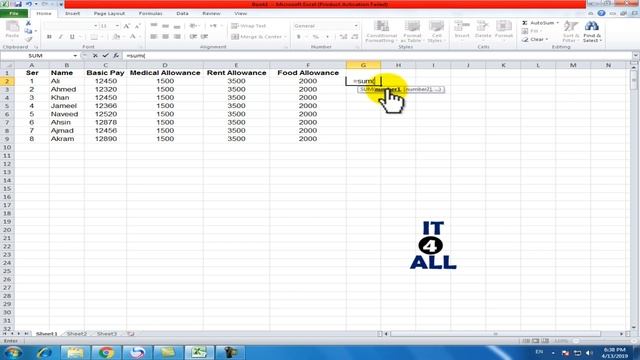Toggle Center text alignment
The width and height of the screenshot is (640, 360).
[x=165, y=37]
